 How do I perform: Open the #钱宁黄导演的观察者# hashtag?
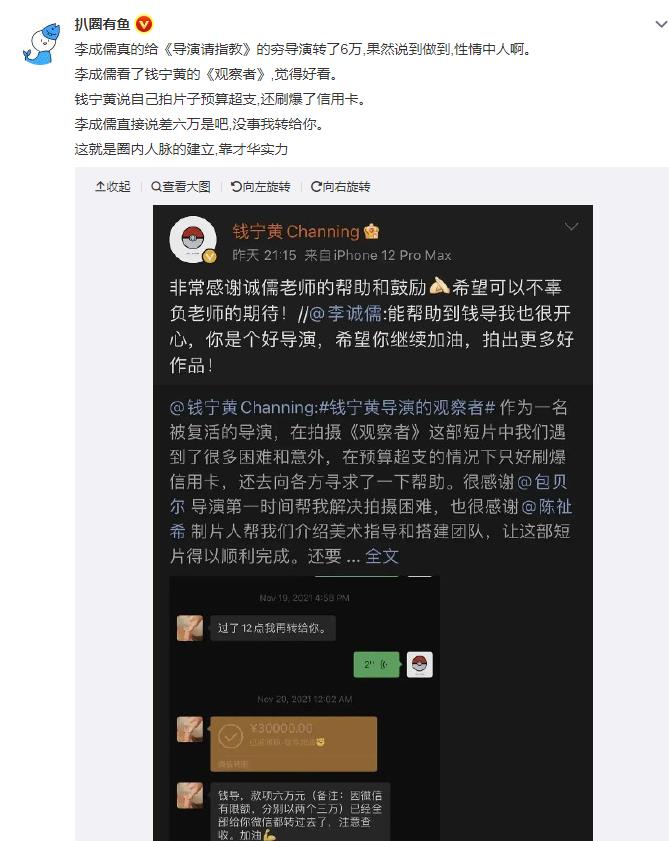407,408
